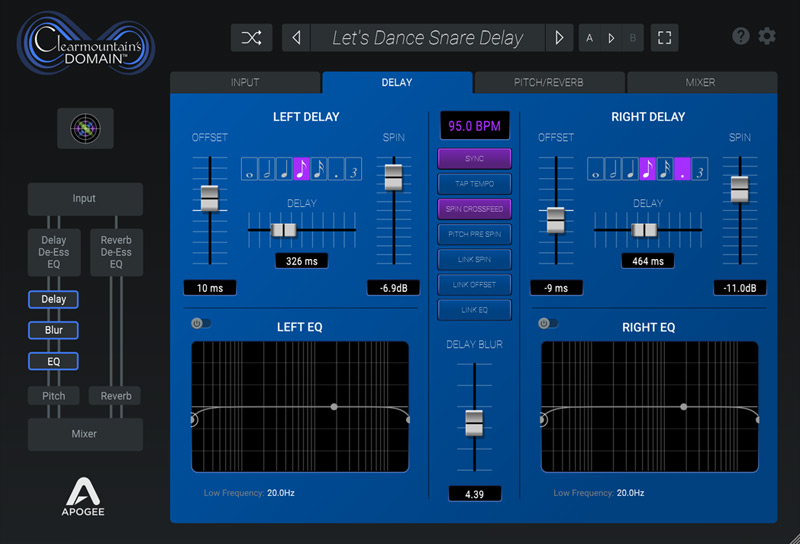Click the shuffle preset icon
The image size is (800, 544).
tap(251, 38)
